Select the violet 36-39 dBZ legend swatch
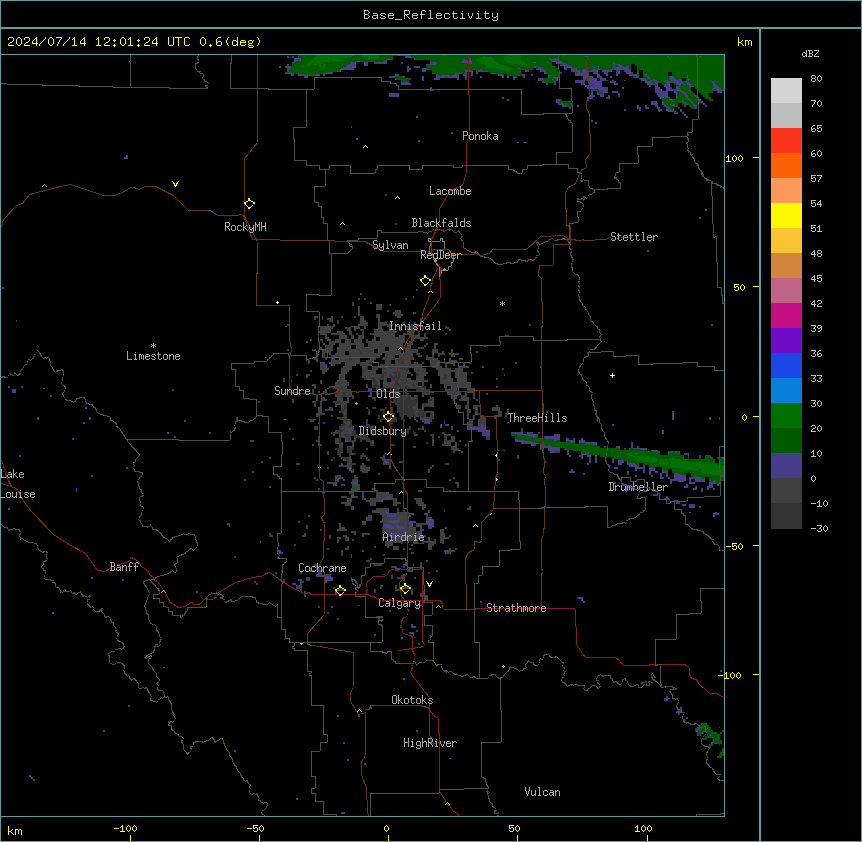This screenshot has width=862, height=842. [786, 341]
